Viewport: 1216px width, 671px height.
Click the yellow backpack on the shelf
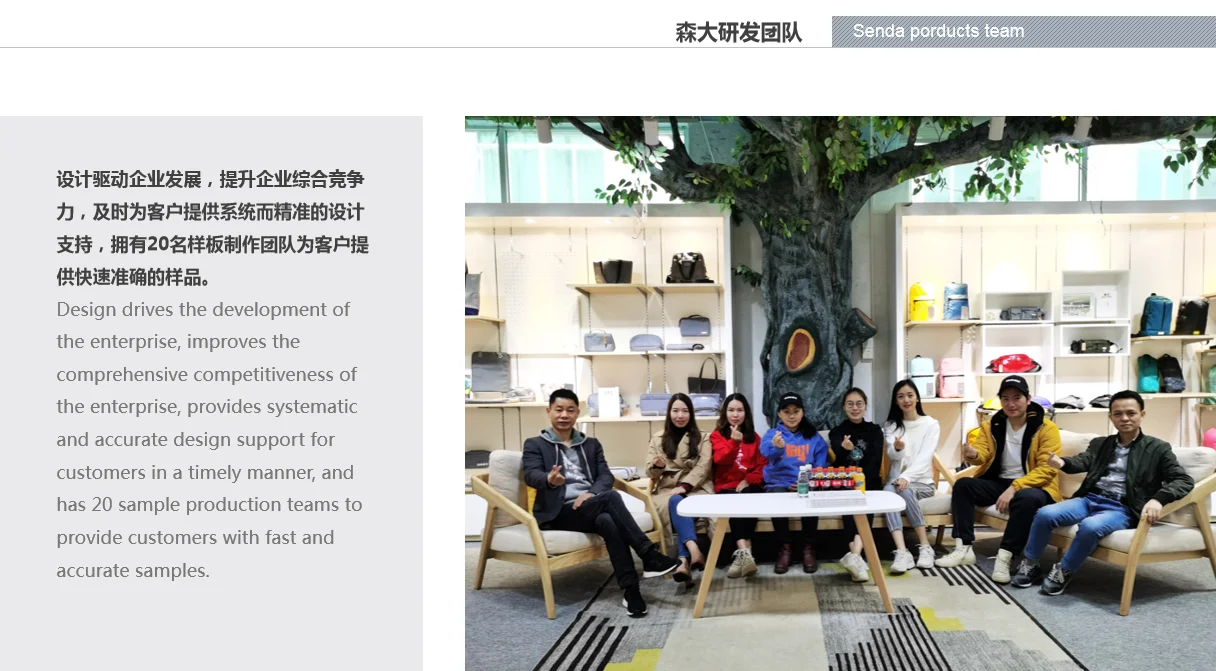919,302
